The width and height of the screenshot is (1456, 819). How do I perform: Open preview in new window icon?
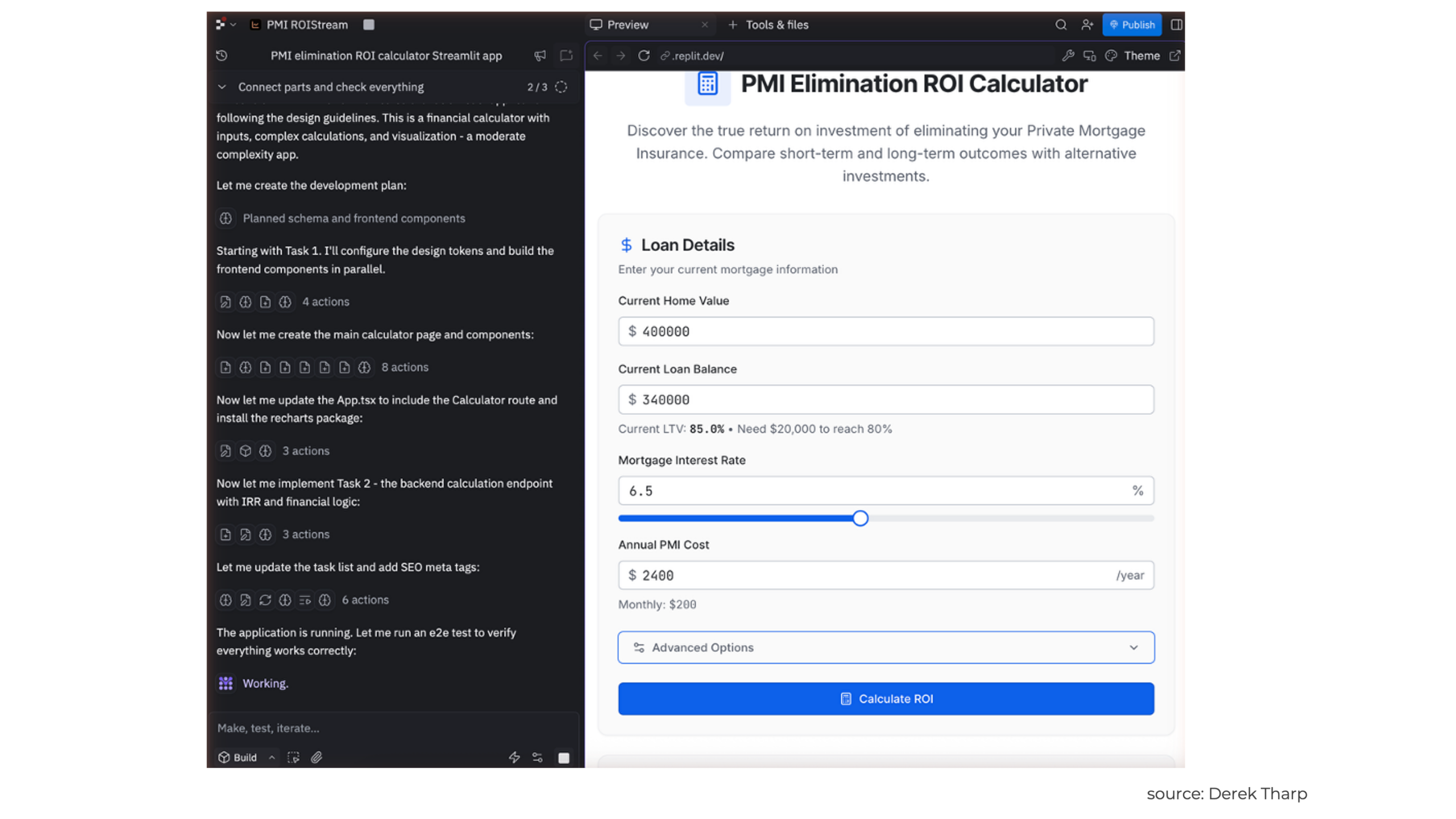point(1174,56)
